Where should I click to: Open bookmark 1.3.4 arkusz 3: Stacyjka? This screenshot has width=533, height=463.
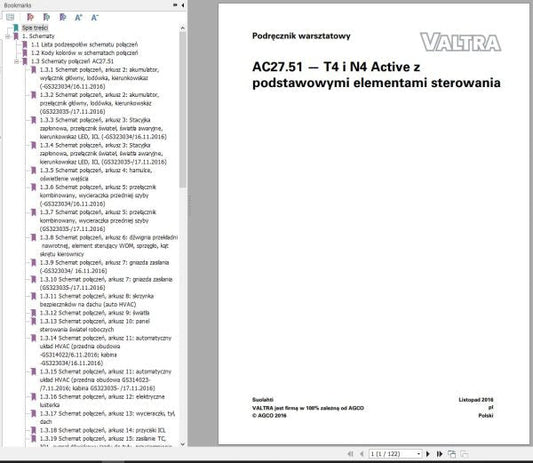pyautogui.click(x=103, y=153)
